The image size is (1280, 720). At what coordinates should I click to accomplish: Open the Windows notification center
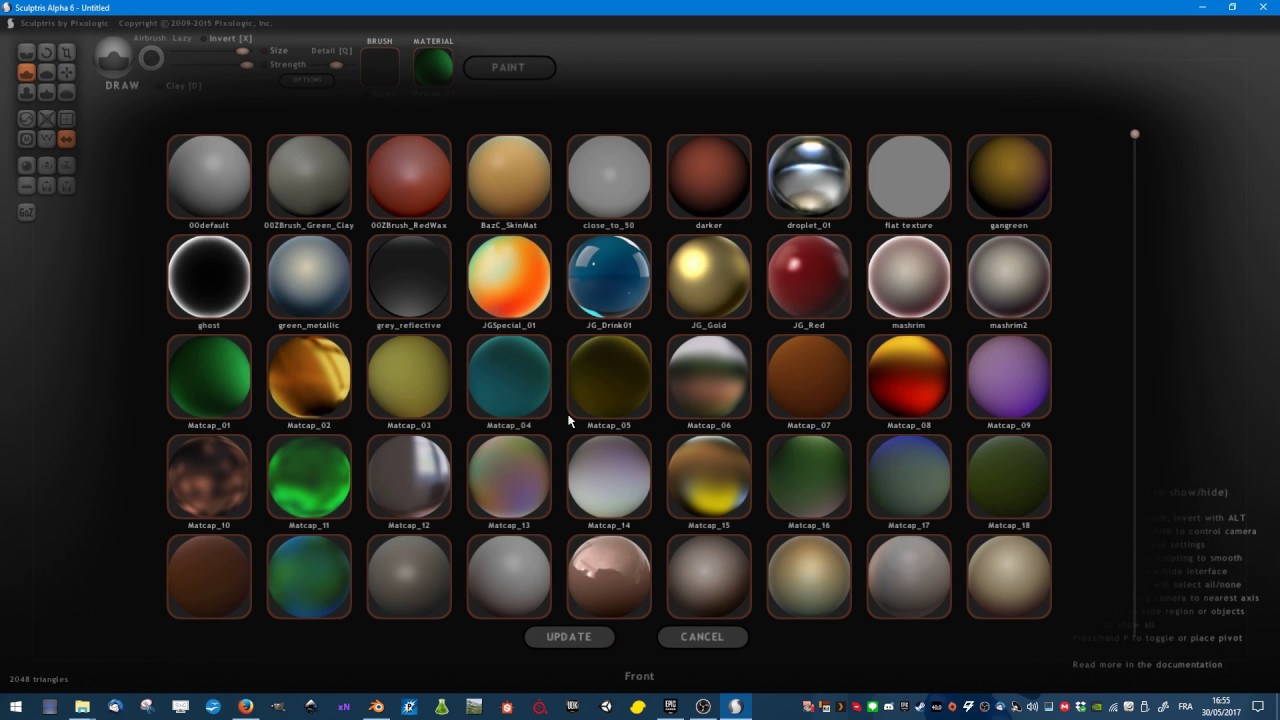click(1258, 707)
